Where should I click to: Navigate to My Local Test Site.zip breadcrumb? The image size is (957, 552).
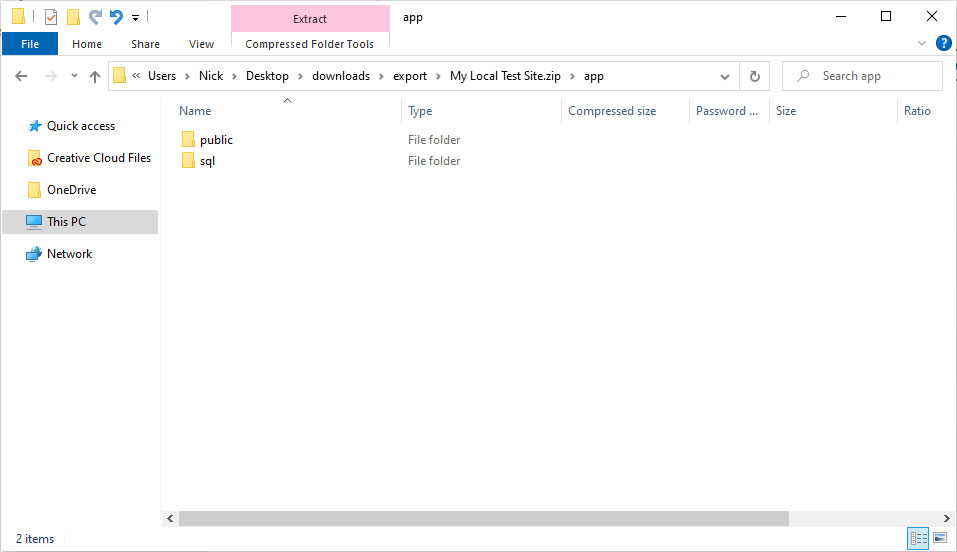click(505, 76)
